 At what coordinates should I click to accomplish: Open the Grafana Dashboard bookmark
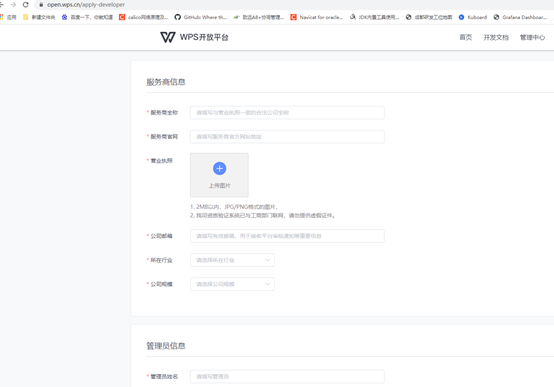[x=520, y=17]
